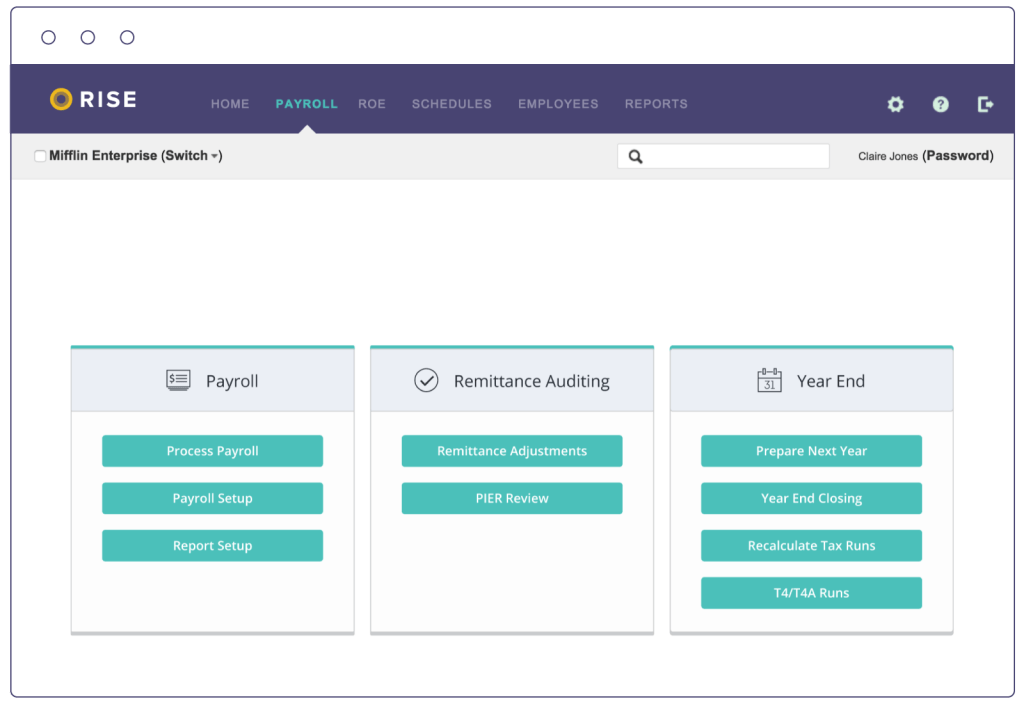Click the Mifflin Enterprise company name

pyautogui.click(x=103, y=155)
